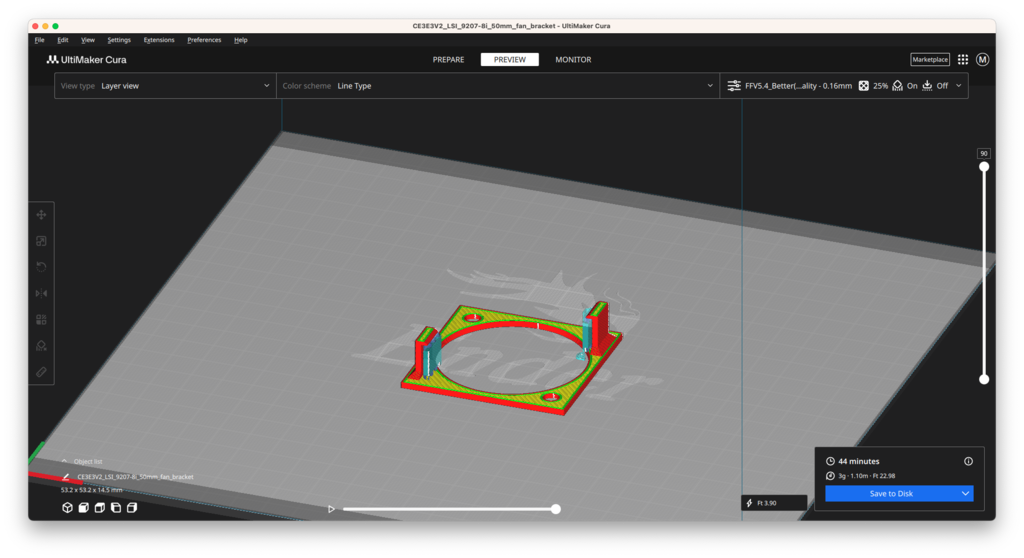Switch to the PREVIEW stage tab

509,59
